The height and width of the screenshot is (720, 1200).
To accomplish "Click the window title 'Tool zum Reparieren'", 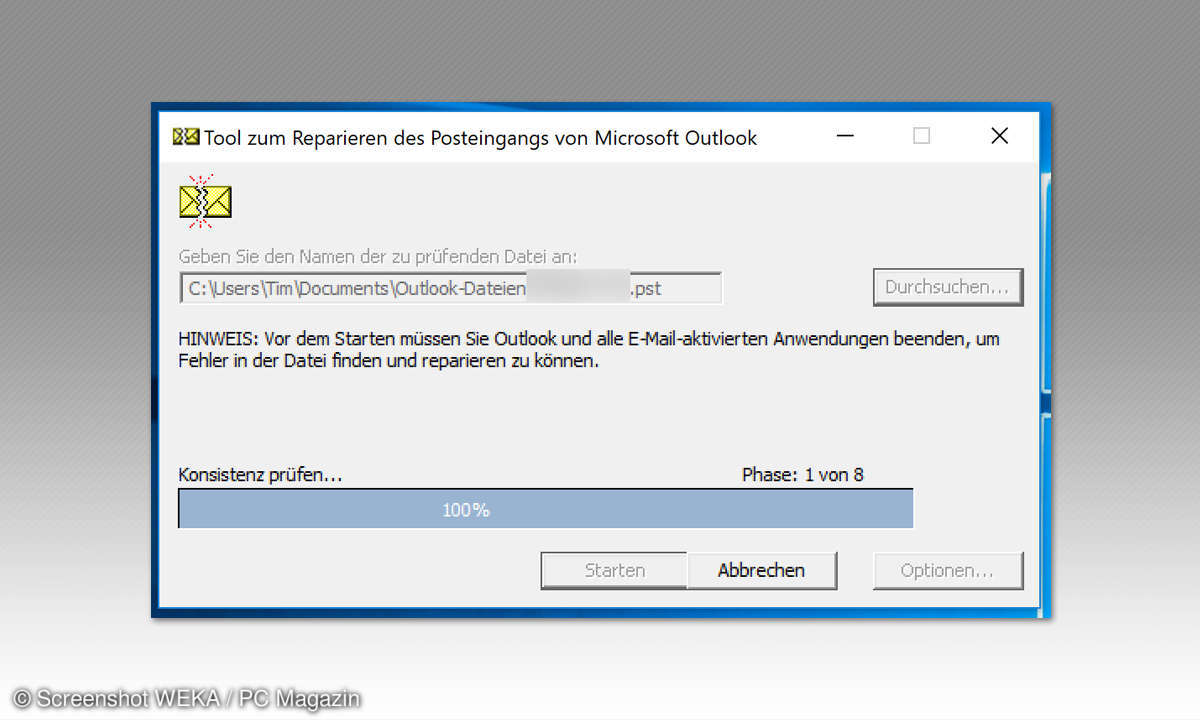I will (481, 138).
